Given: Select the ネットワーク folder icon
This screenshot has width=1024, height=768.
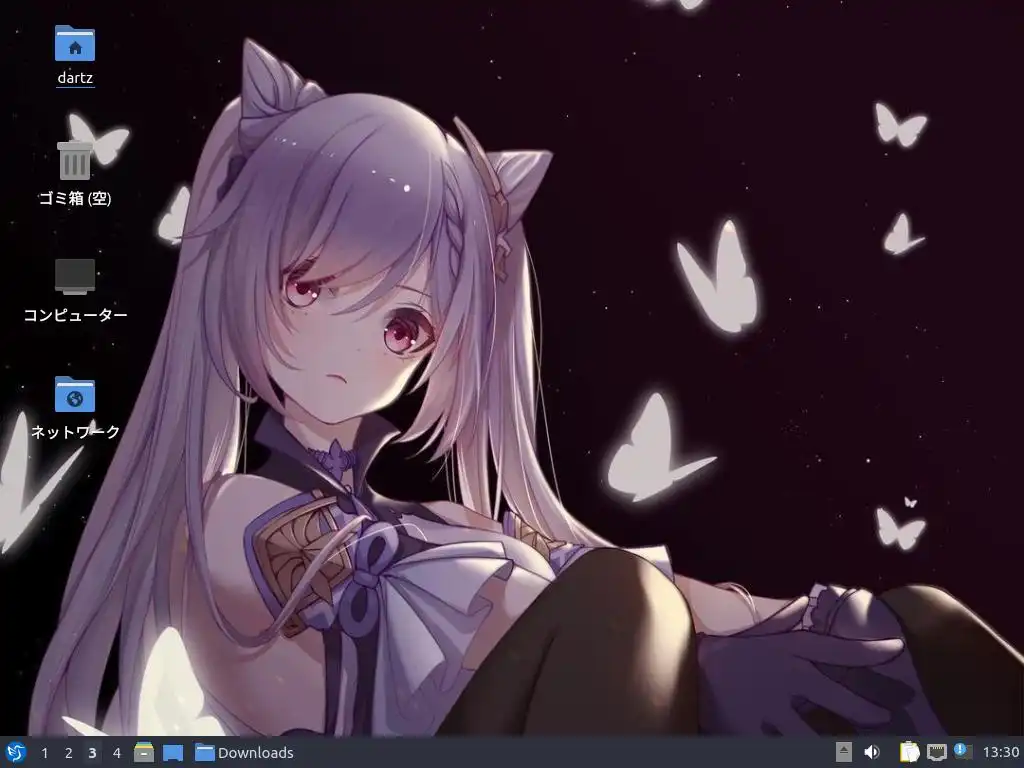Looking at the screenshot, I should (74, 394).
